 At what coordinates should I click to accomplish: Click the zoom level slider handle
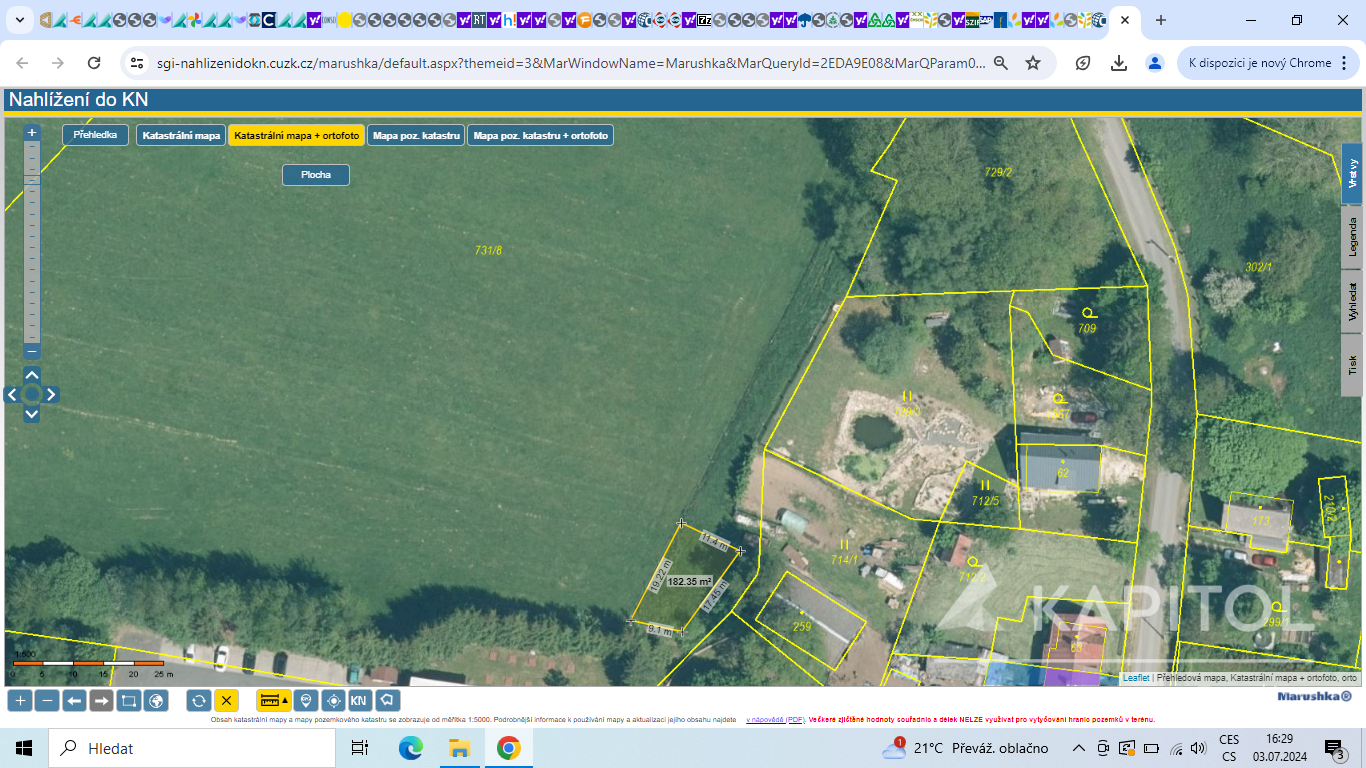click(32, 180)
